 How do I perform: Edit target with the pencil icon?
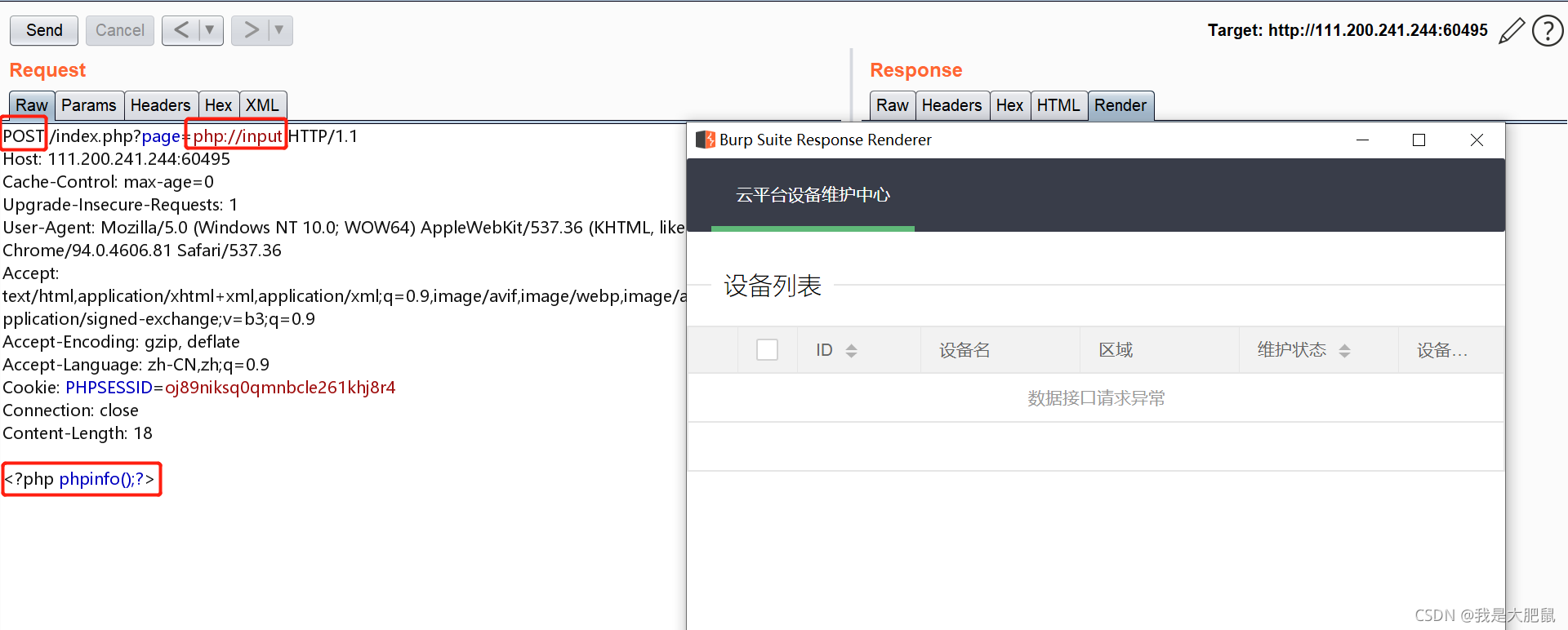1512,31
